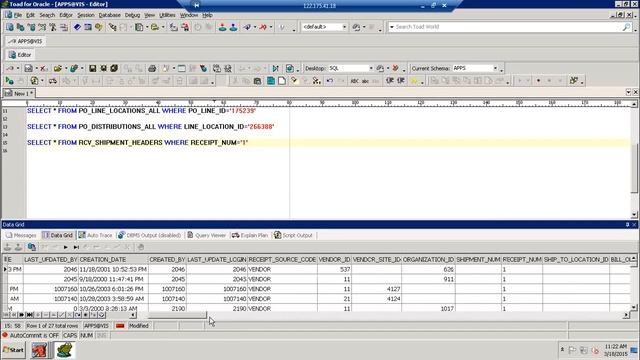The width and height of the screenshot is (640, 360).
Task: Click the rollback icon in Data Grid toolbar
Action: 18,247
